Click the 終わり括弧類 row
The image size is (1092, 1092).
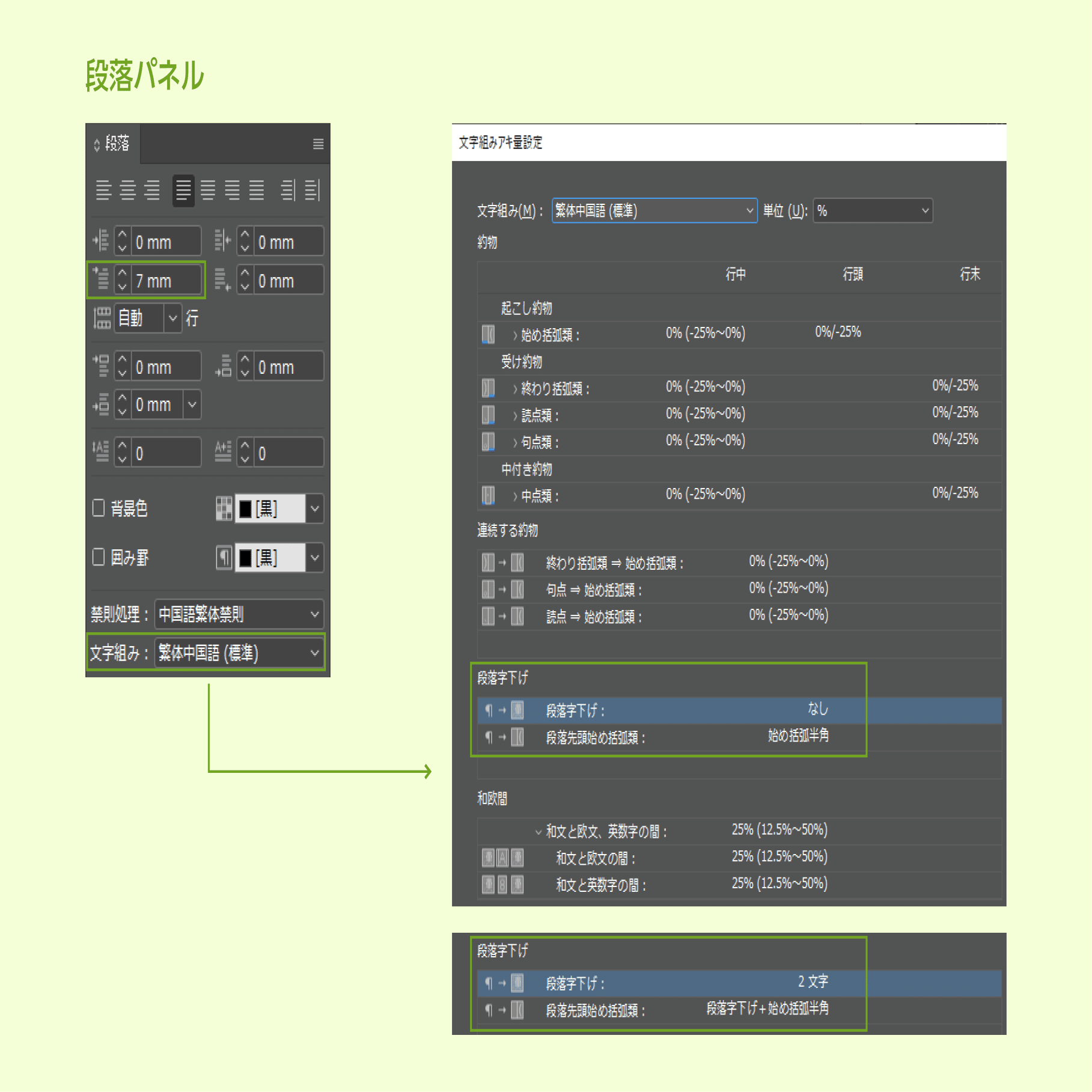tap(739, 388)
